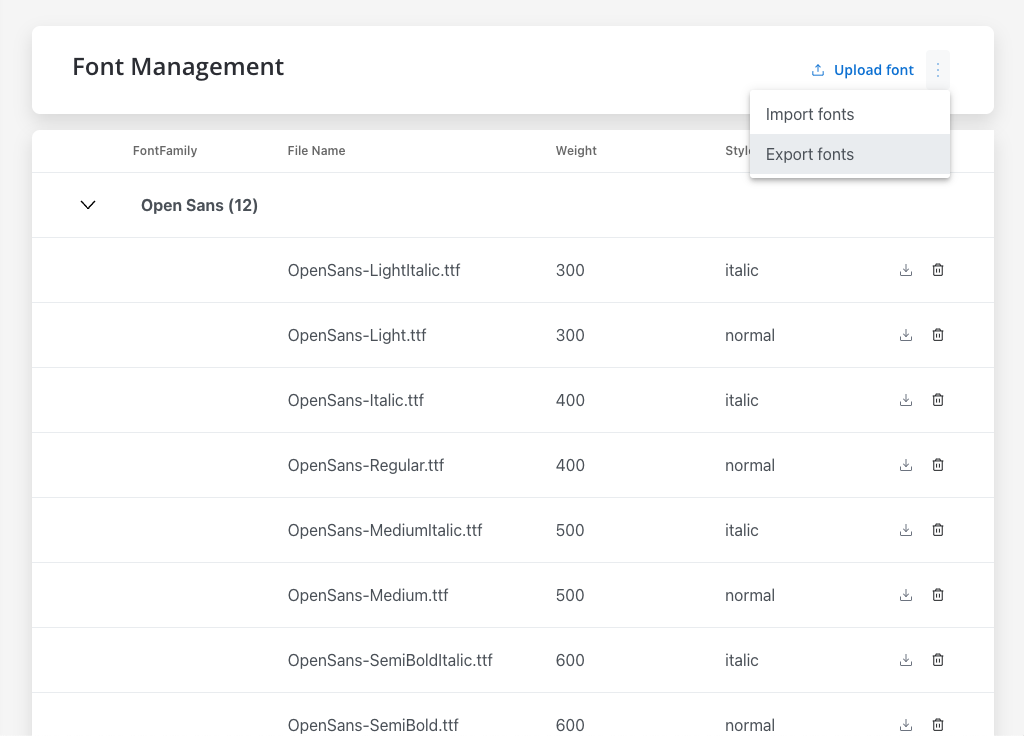This screenshot has height=736, width=1024.
Task: Download OpenSans-Italic.ttf font file
Action: 906,400
